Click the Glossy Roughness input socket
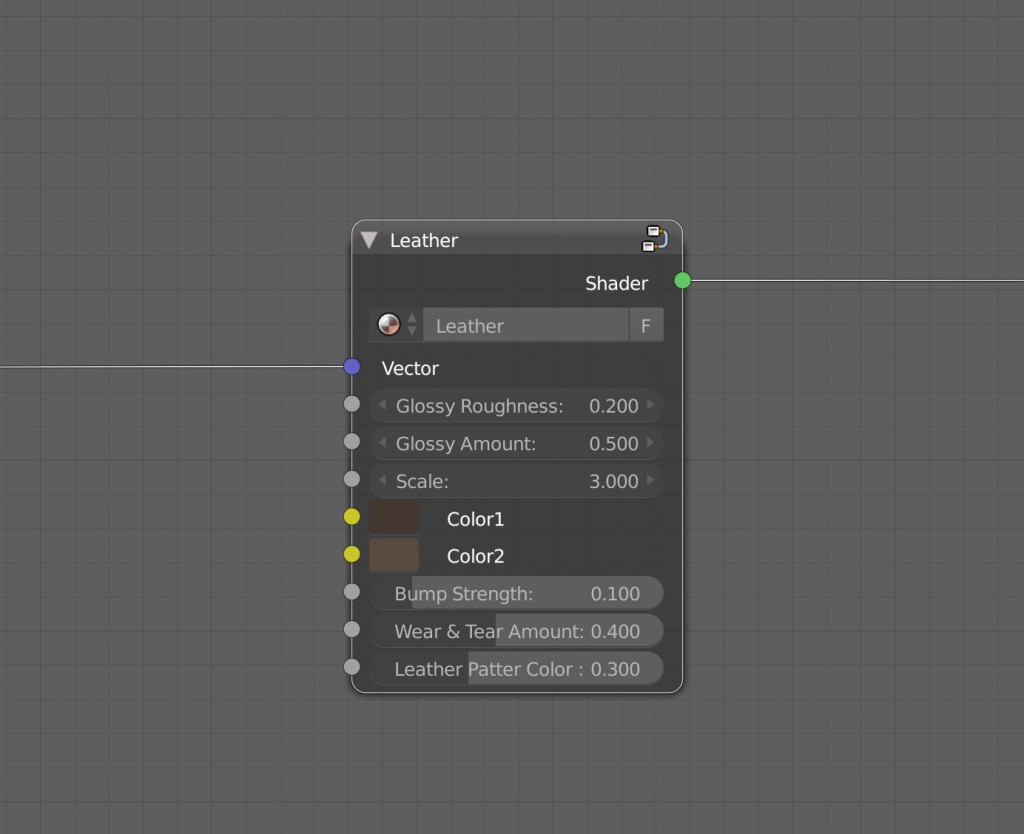The image size is (1024, 834). (x=351, y=403)
